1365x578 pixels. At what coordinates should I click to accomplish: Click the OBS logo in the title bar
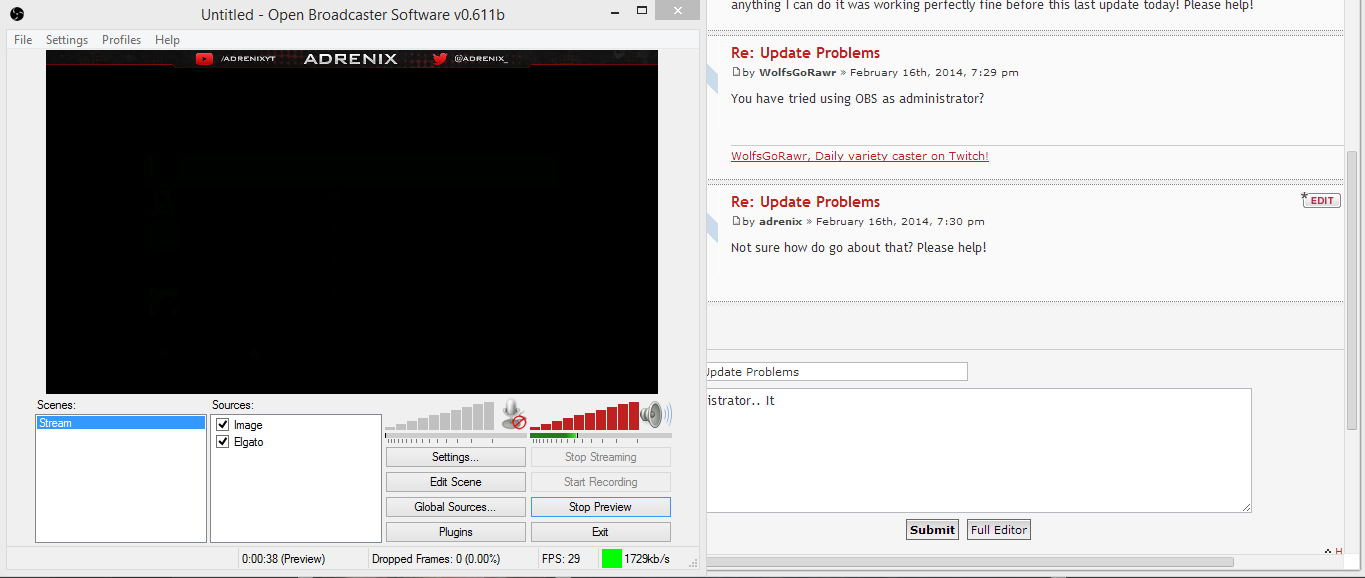[x=17, y=14]
